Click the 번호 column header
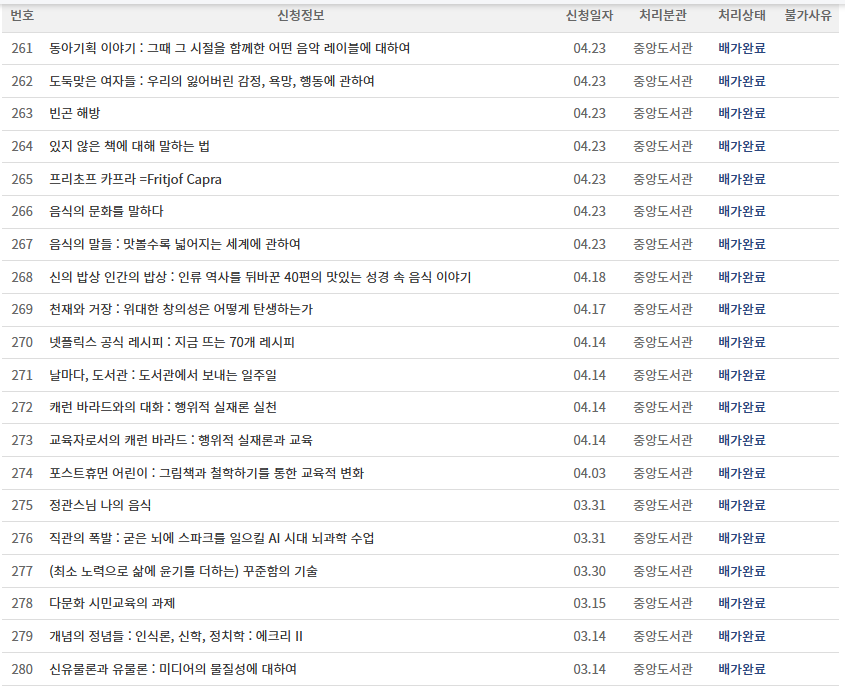The height and width of the screenshot is (693, 845). click(x=23, y=16)
